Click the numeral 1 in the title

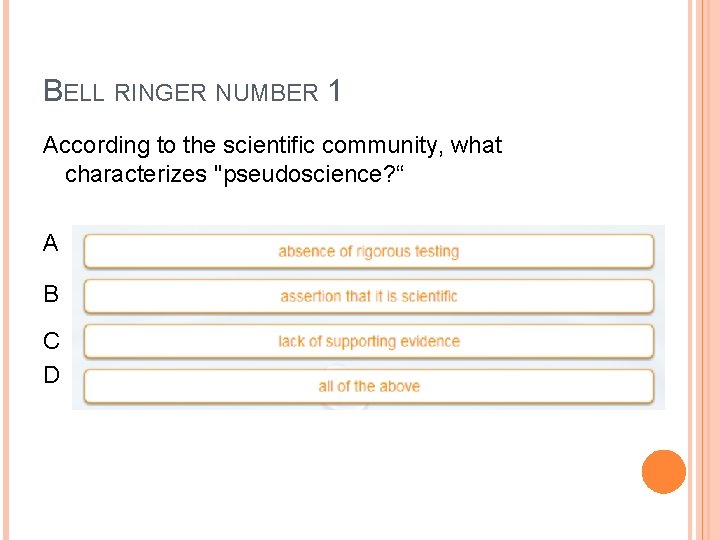coord(334,92)
